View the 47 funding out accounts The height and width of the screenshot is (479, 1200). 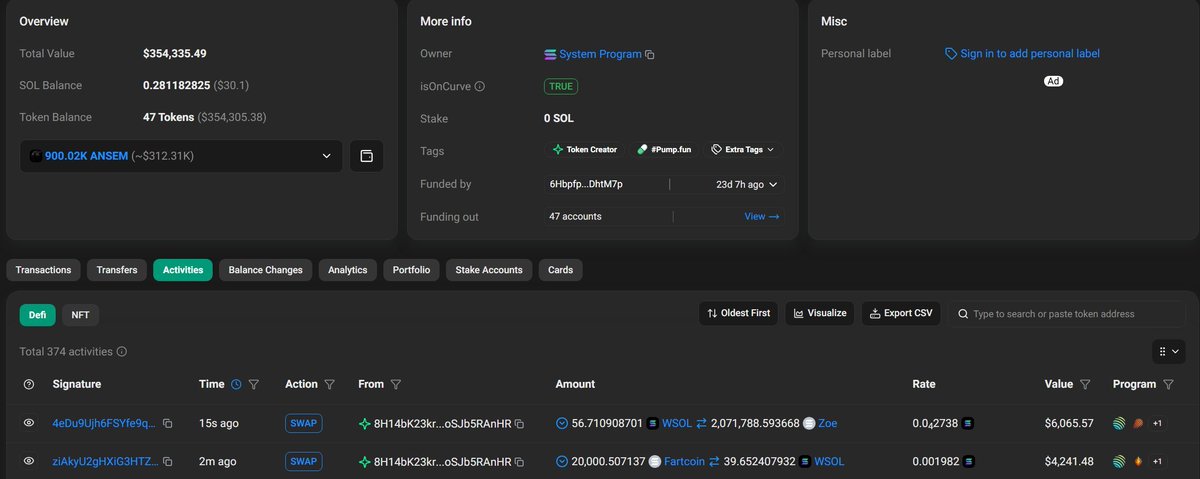point(762,216)
